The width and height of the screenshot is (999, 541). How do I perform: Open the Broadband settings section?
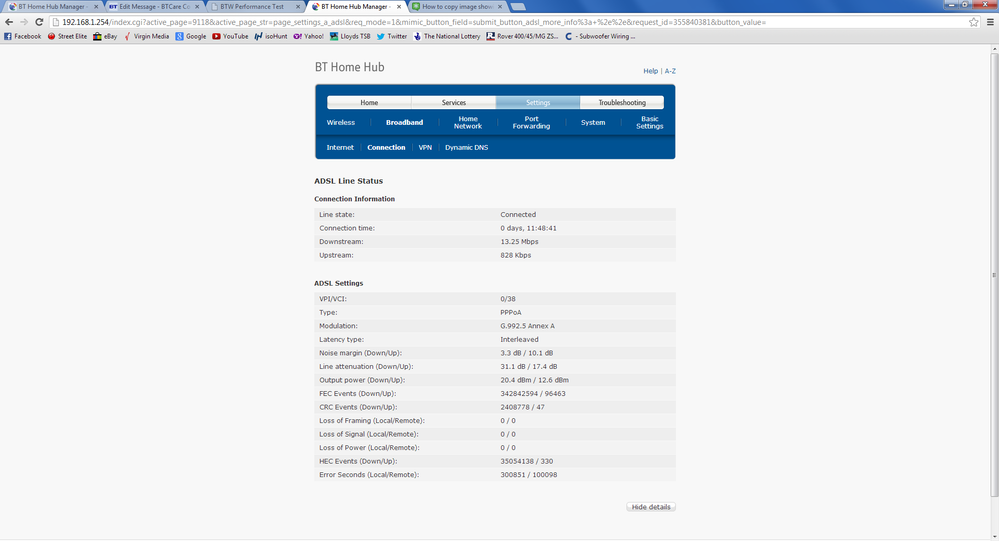pos(405,122)
